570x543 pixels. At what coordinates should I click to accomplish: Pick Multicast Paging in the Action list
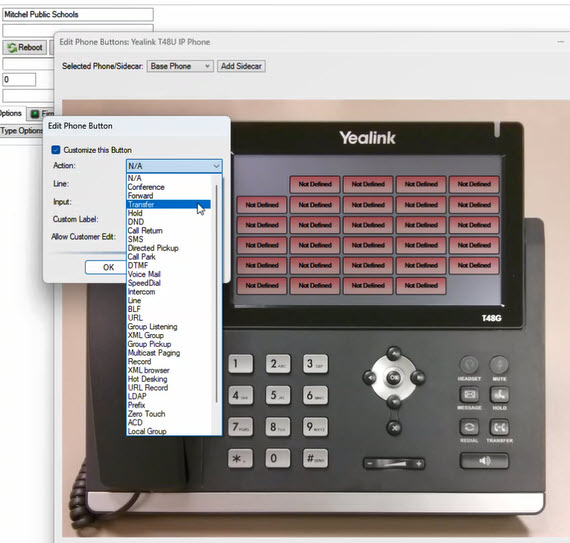point(169,353)
